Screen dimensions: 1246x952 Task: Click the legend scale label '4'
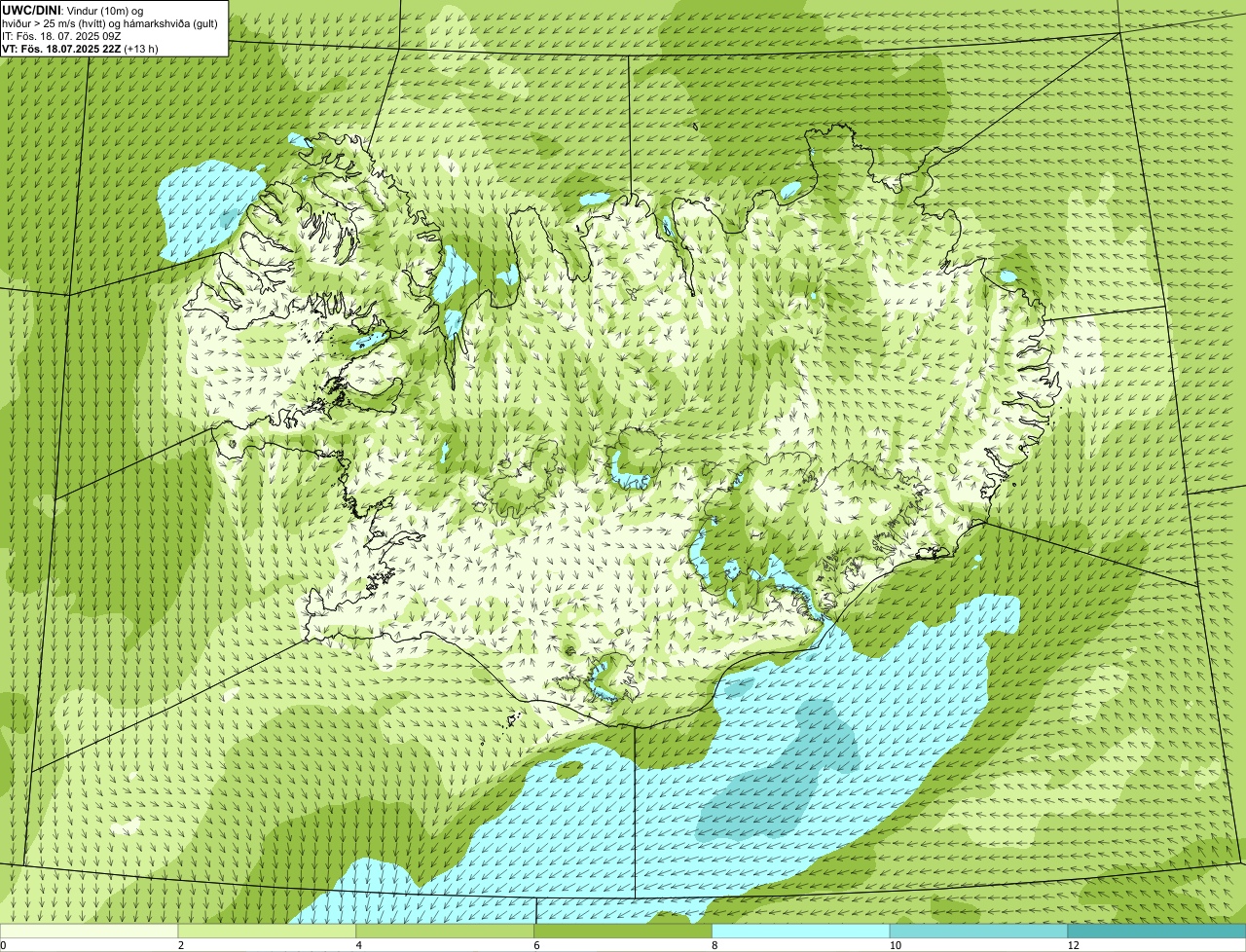[x=359, y=945]
